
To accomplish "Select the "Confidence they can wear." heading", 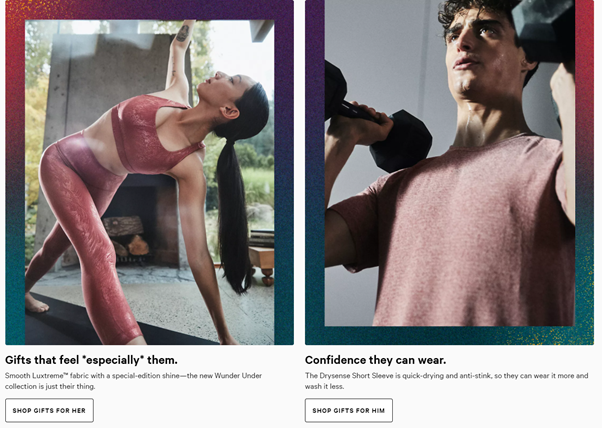I will [x=375, y=360].
